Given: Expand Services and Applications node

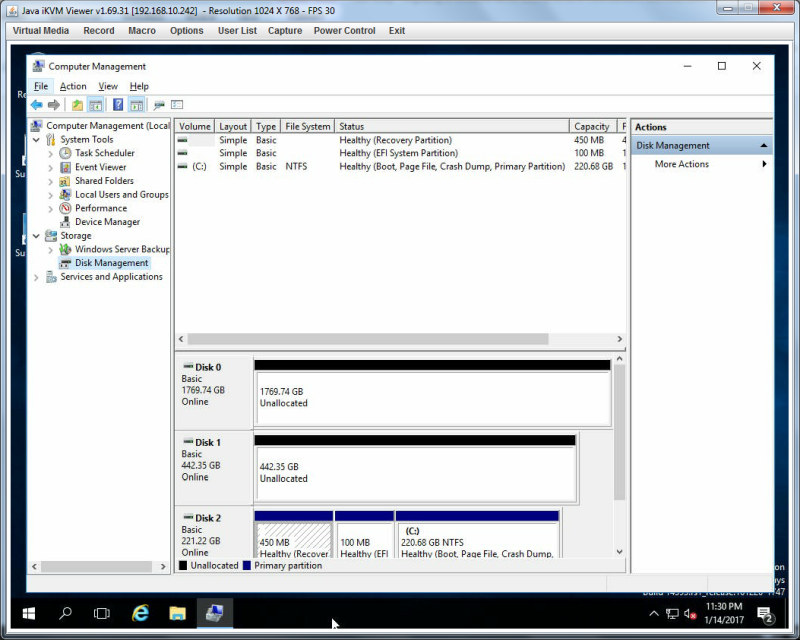Looking at the screenshot, I should coord(36,278).
